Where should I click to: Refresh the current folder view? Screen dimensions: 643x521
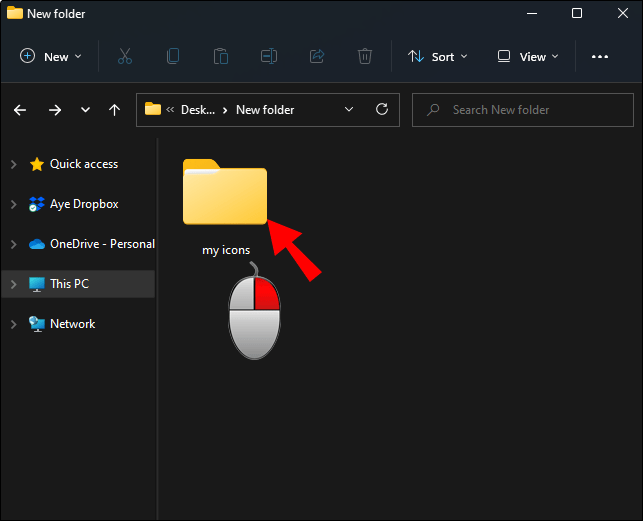point(381,110)
